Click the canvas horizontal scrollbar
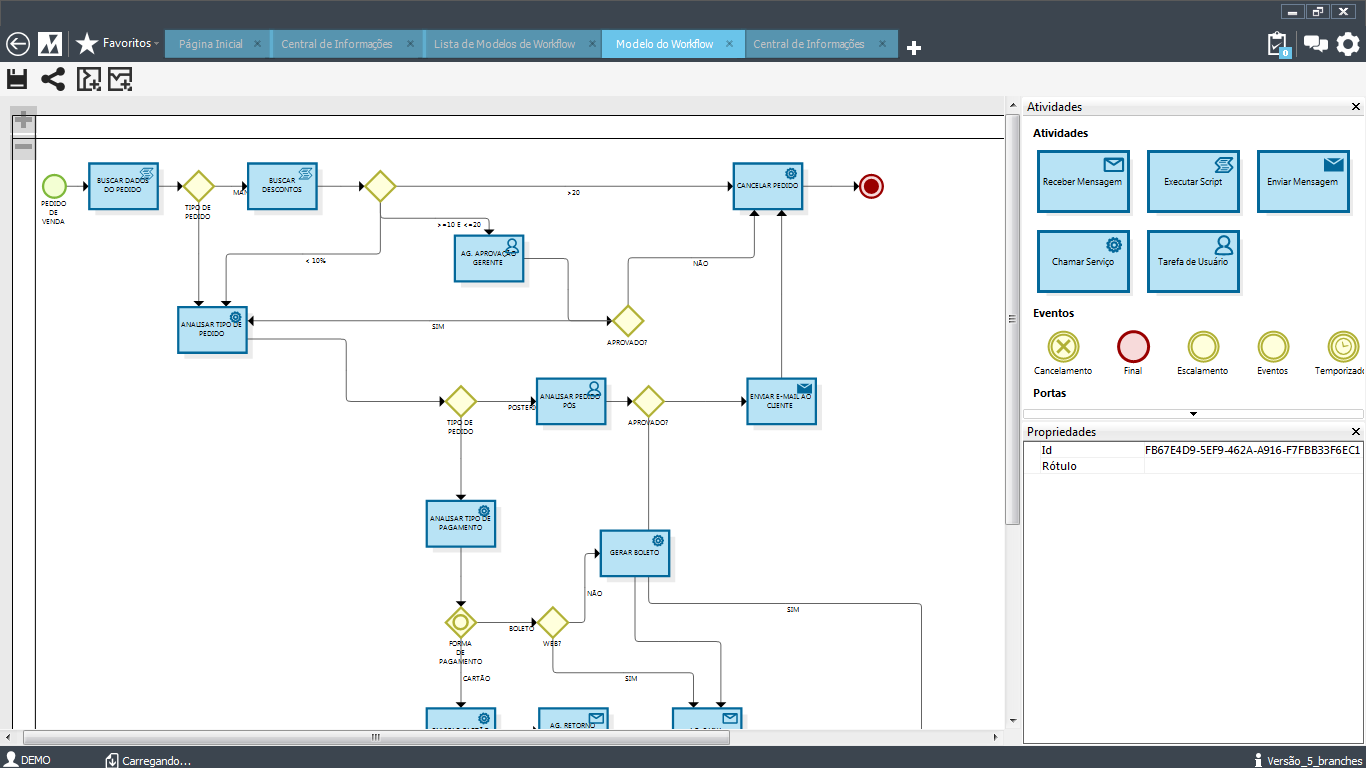The width and height of the screenshot is (1366, 768). (x=375, y=737)
